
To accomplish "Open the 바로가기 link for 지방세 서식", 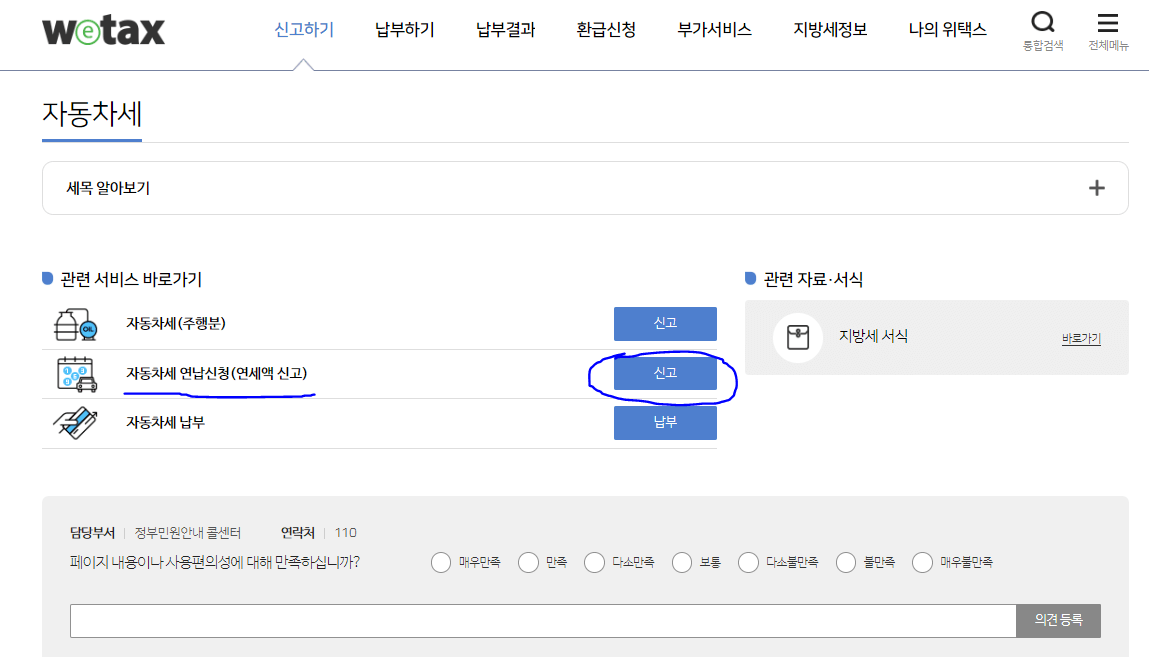I will tap(1082, 338).
